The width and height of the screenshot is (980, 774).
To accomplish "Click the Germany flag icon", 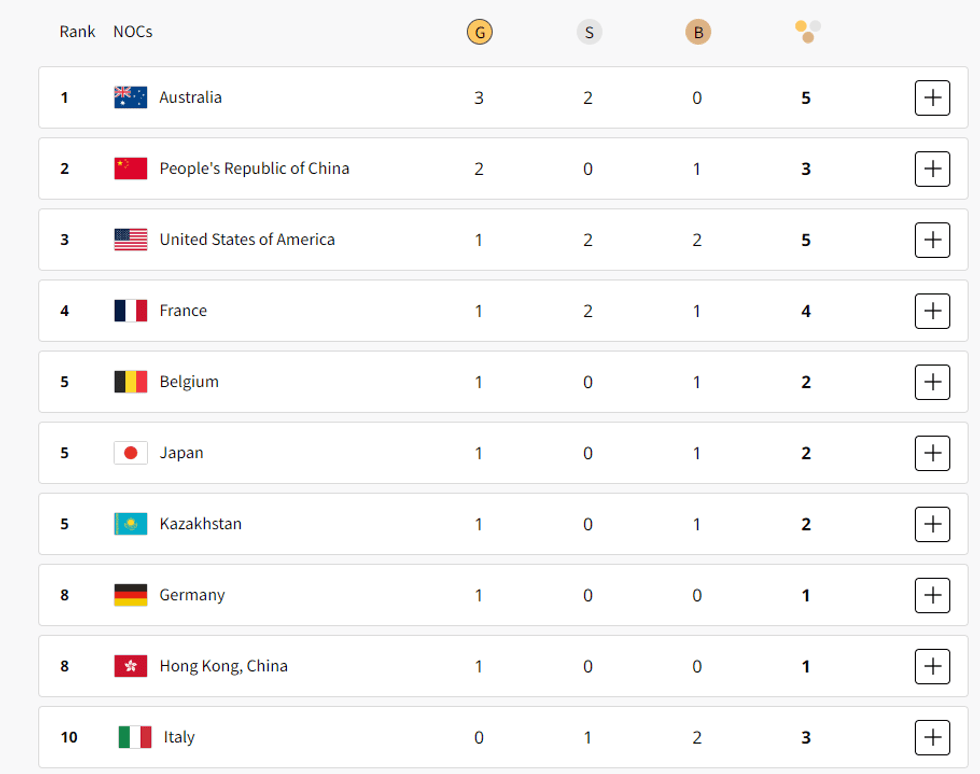I will [x=131, y=595].
